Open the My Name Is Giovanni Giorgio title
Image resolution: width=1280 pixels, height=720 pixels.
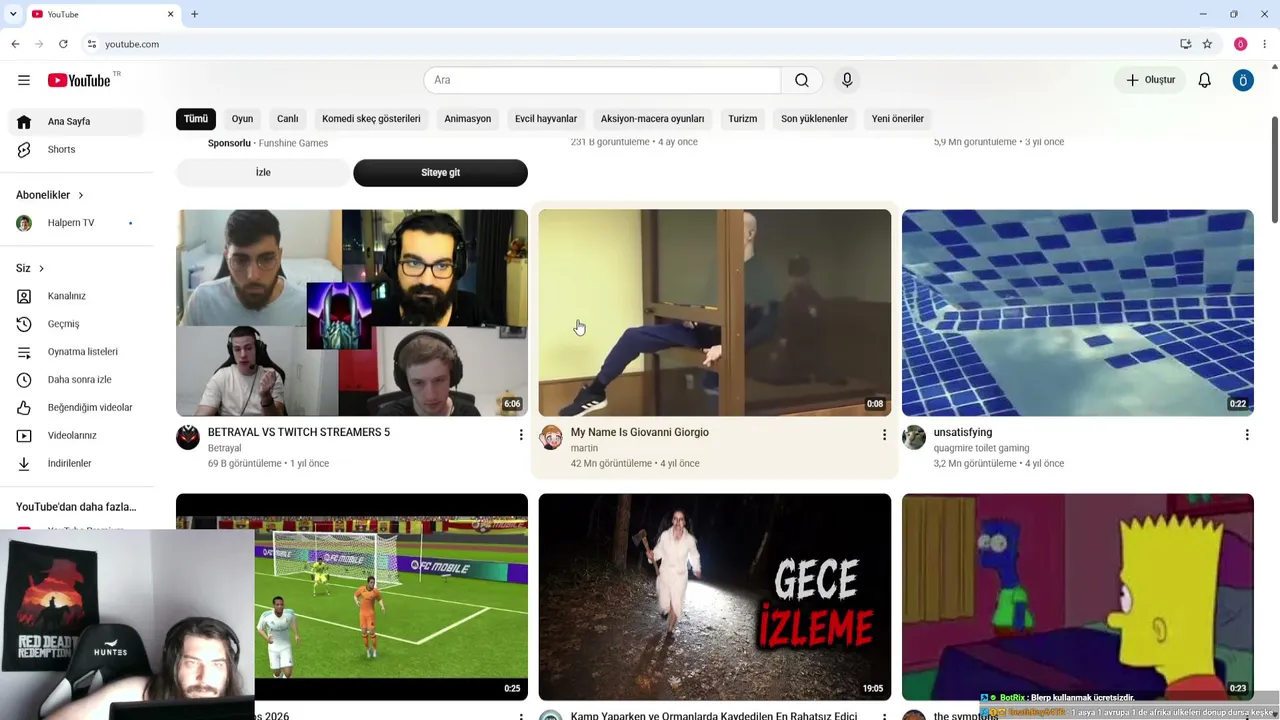tap(640, 432)
